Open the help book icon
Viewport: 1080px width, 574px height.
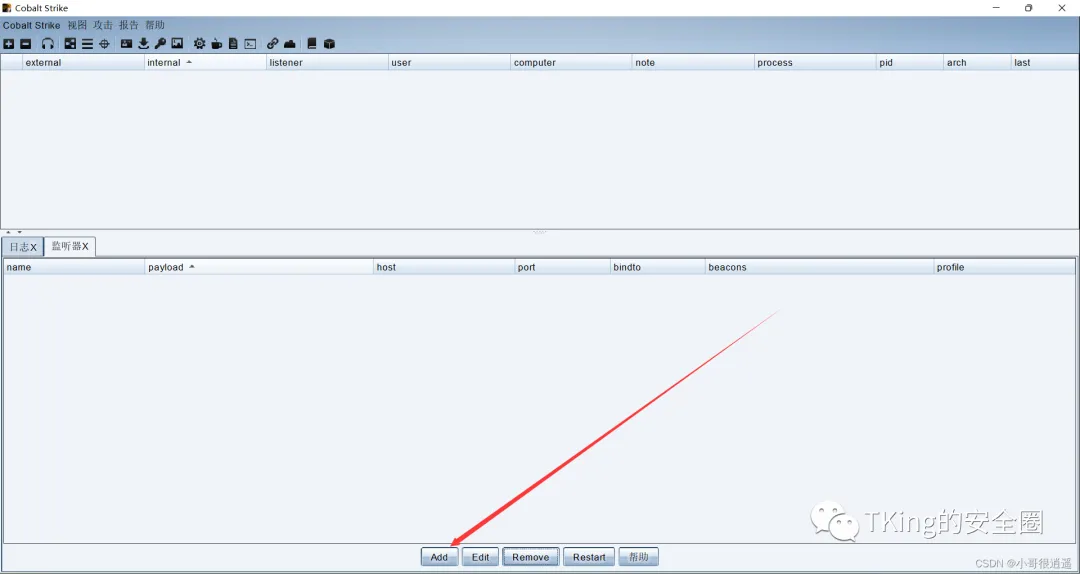coord(312,43)
